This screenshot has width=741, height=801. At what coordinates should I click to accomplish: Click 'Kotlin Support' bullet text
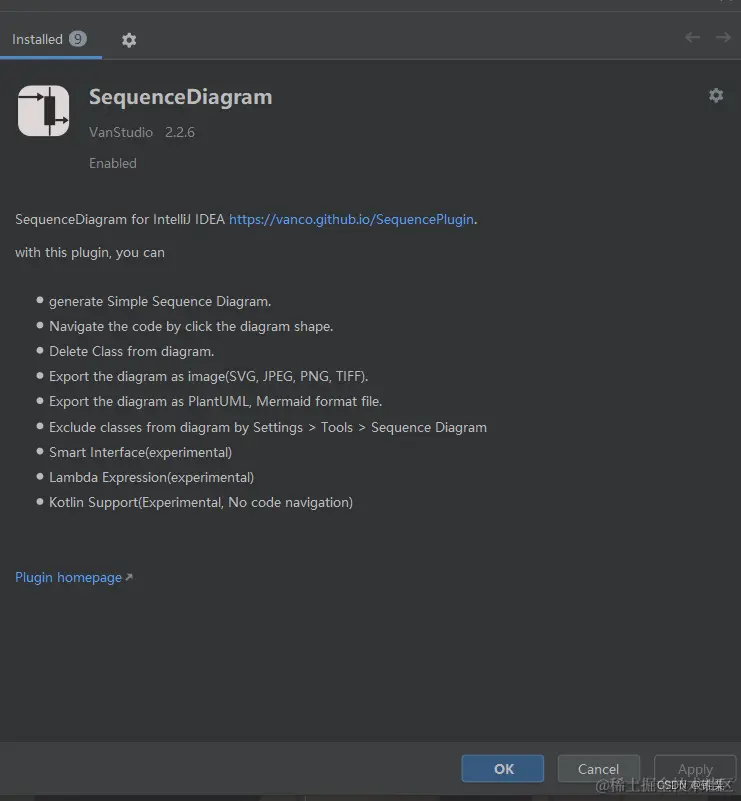click(x=201, y=503)
